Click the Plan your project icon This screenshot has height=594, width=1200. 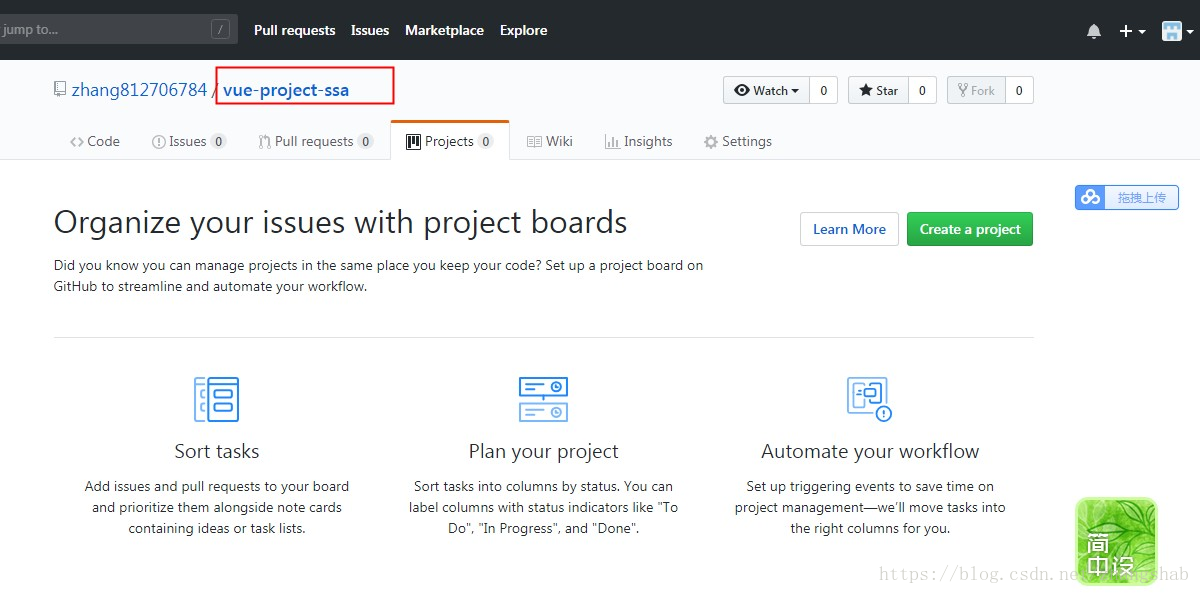[544, 399]
